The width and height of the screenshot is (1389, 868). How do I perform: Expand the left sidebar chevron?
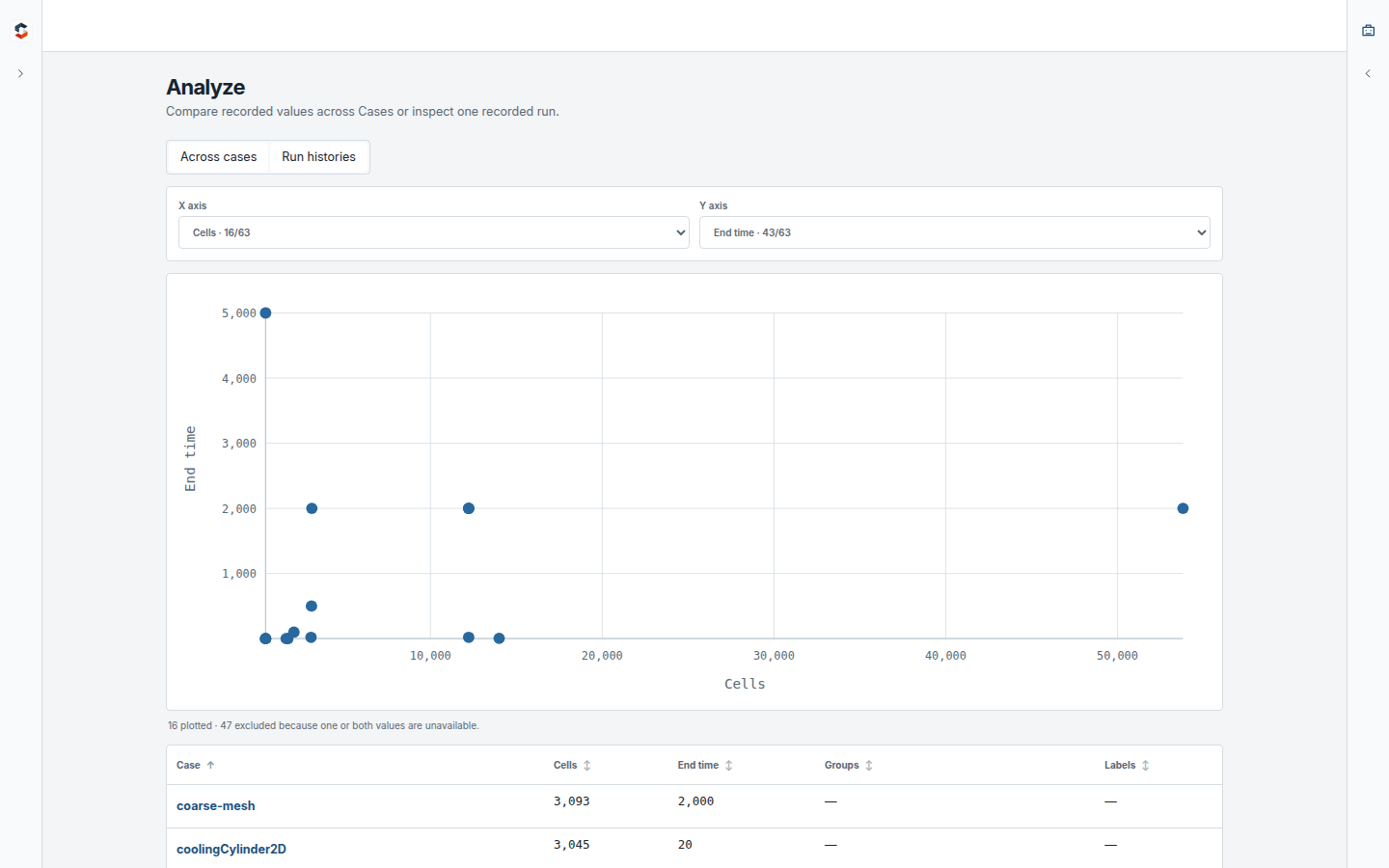click(x=20, y=73)
